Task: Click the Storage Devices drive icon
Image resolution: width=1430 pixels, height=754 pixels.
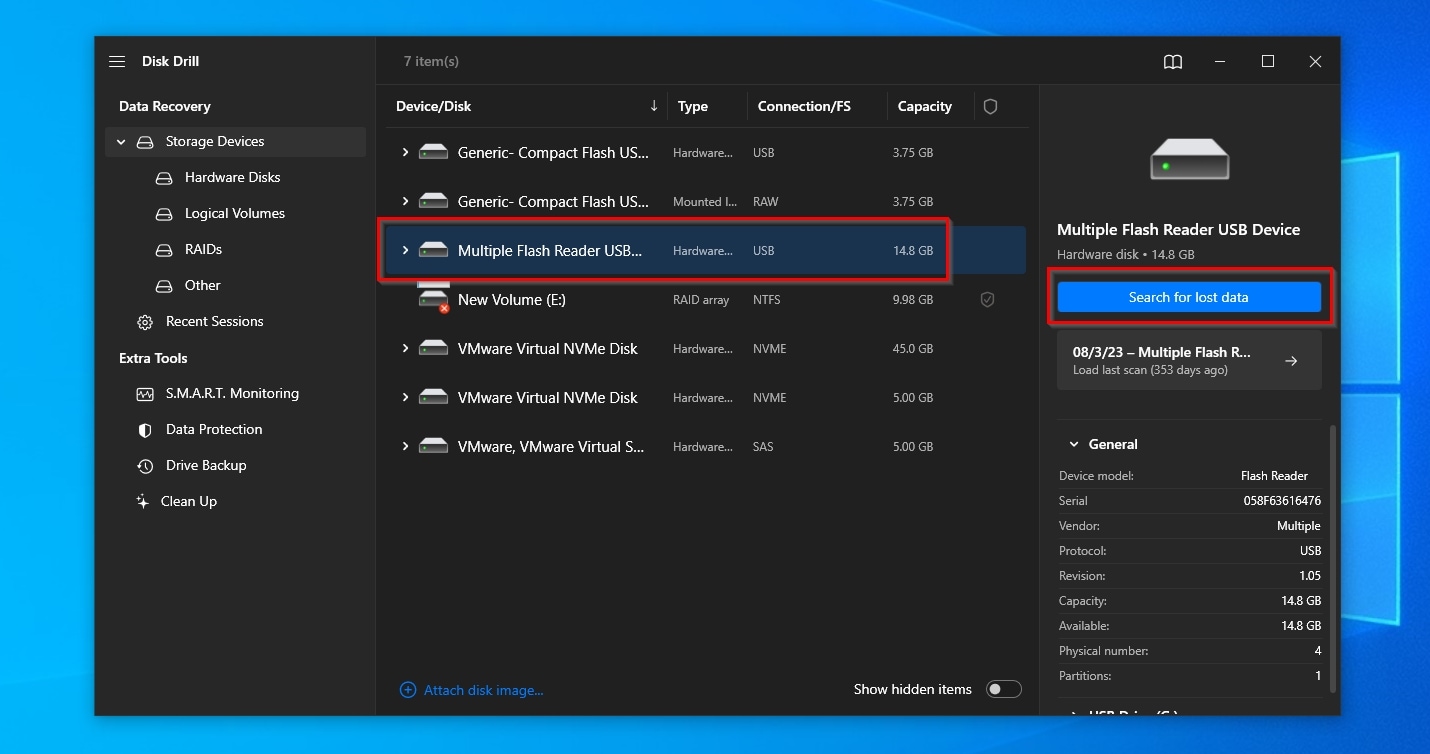Action: pyautogui.click(x=145, y=142)
